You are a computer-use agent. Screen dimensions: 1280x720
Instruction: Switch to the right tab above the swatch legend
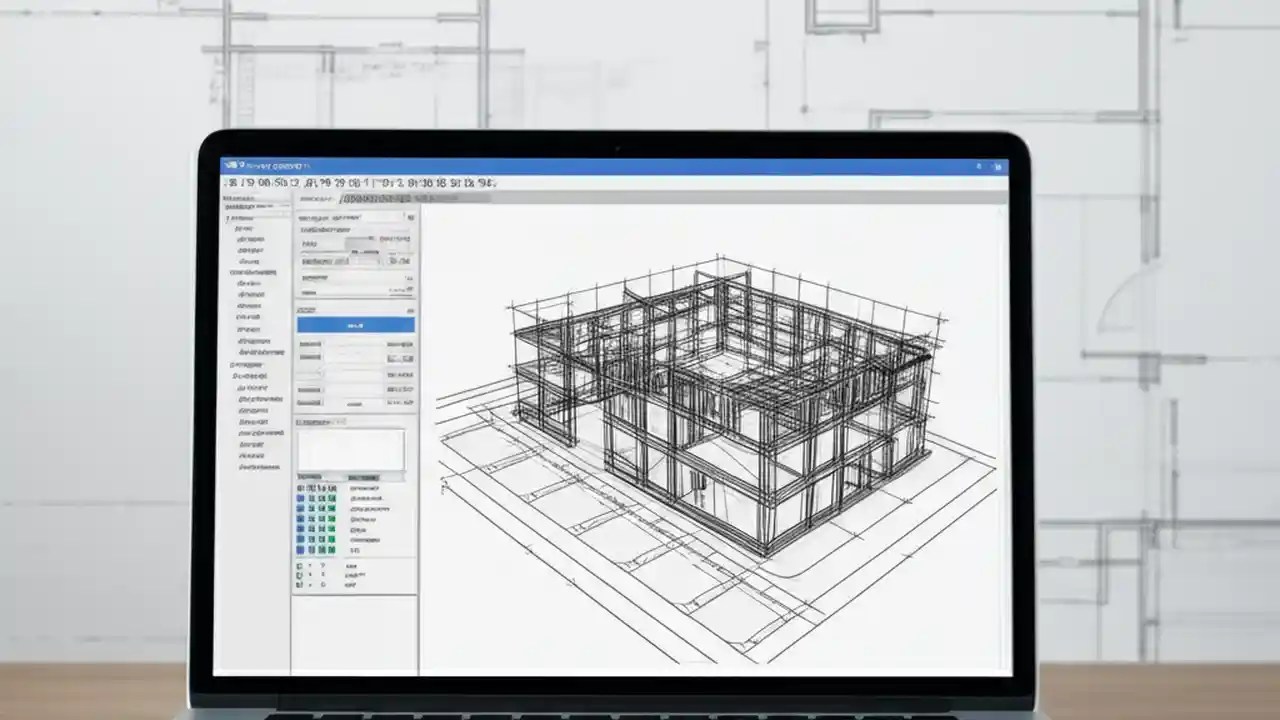coord(362,475)
